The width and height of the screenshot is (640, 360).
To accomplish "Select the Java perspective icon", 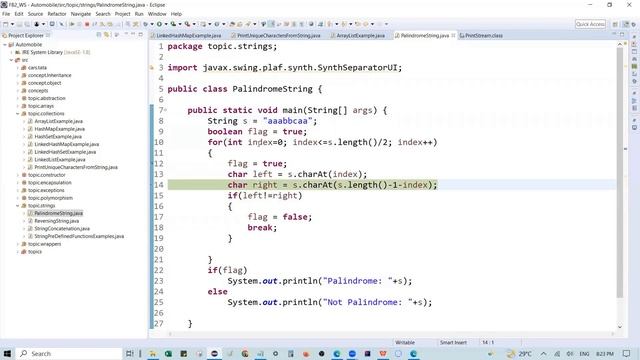I will click(x=625, y=24).
